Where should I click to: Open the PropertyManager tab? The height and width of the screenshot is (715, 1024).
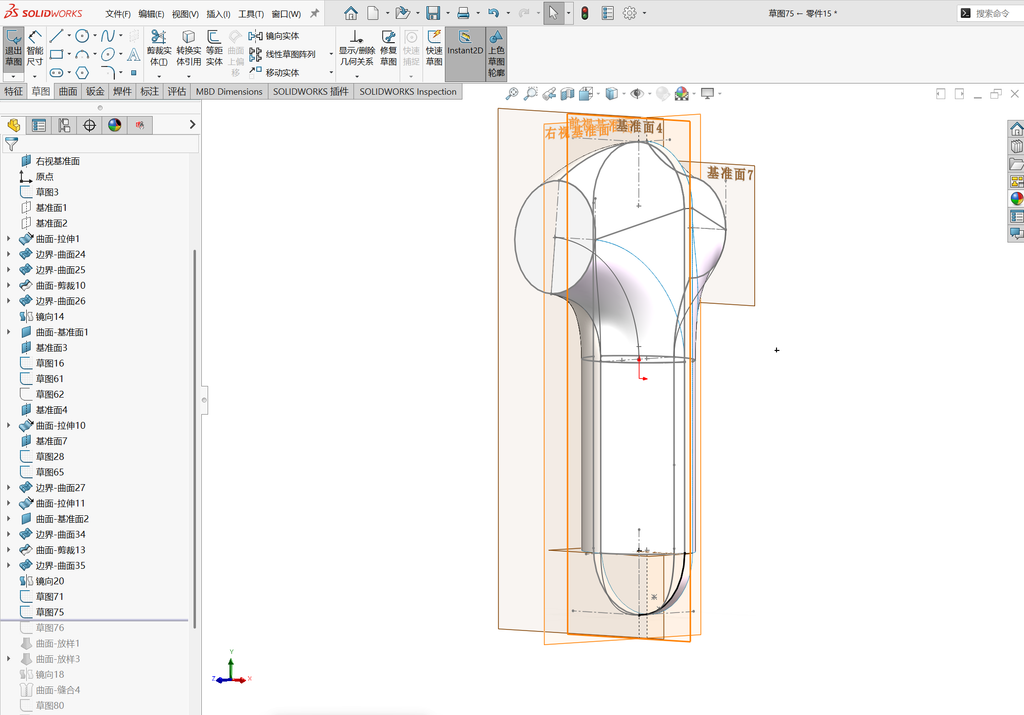pos(39,125)
